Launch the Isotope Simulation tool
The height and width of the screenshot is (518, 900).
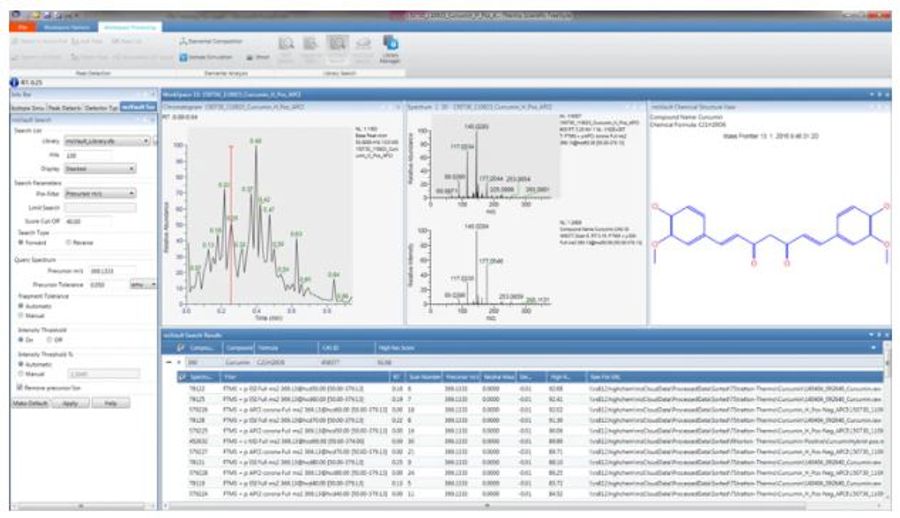206,57
